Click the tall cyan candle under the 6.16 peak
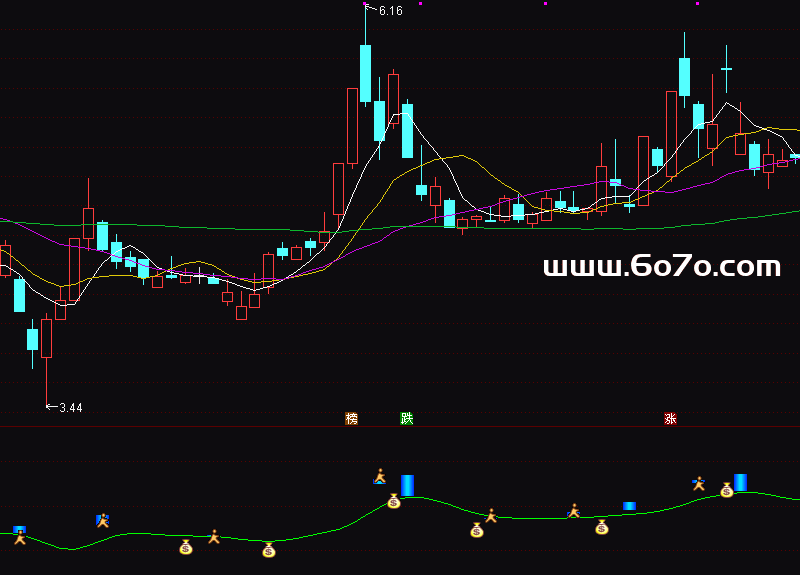Screen dimensions: 800x575 click(x=366, y=73)
